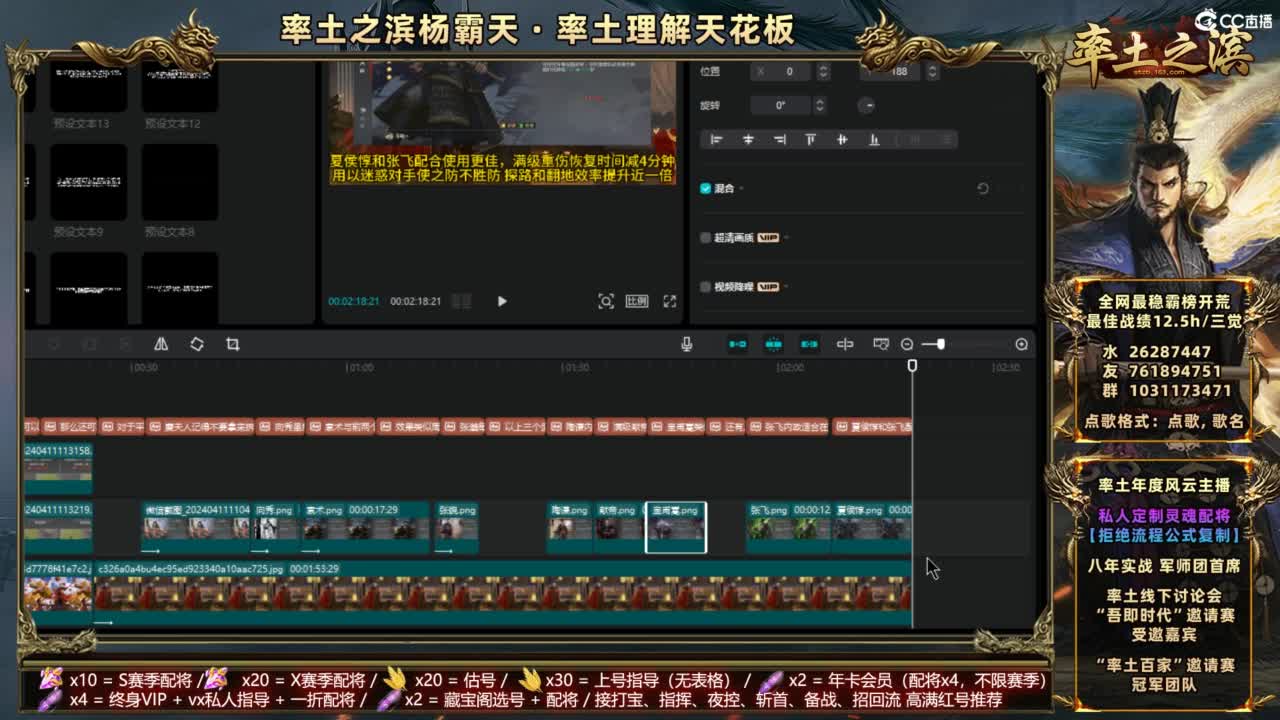Select the 陶谦.png clip
Screen dimensions: 1280x720
click(571, 528)
